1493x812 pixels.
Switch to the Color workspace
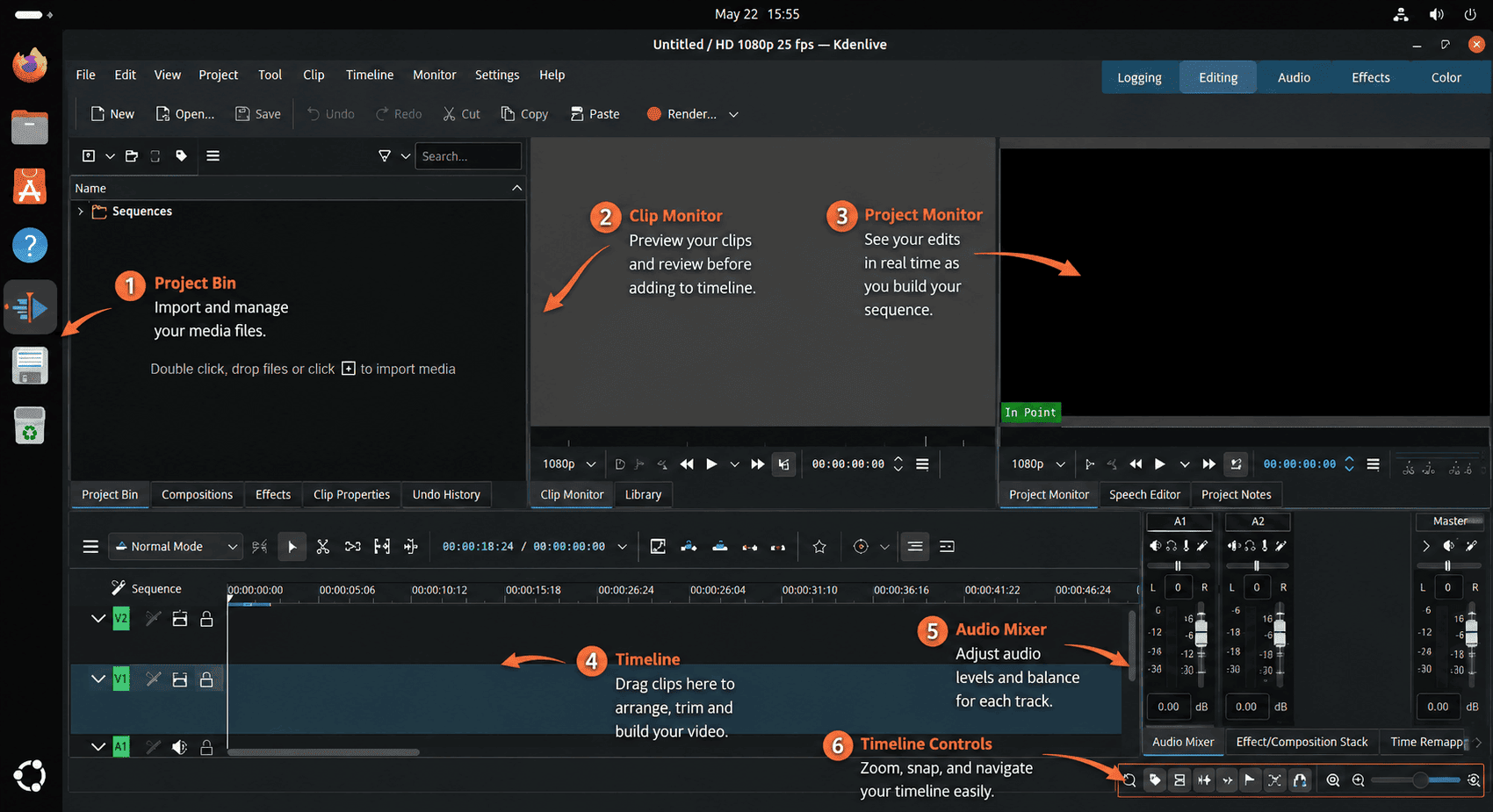pos(1446,77)
